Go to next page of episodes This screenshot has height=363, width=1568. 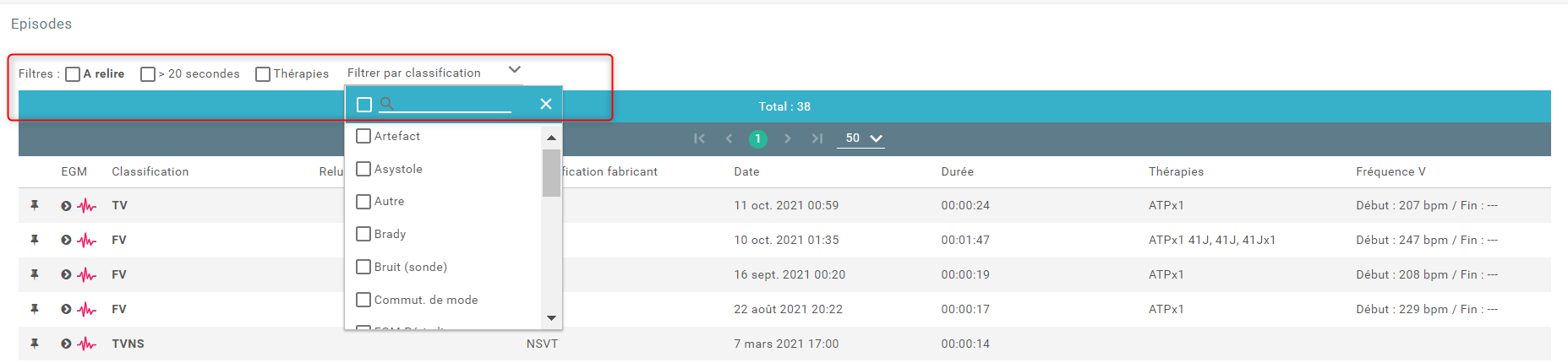pos(788,138)
